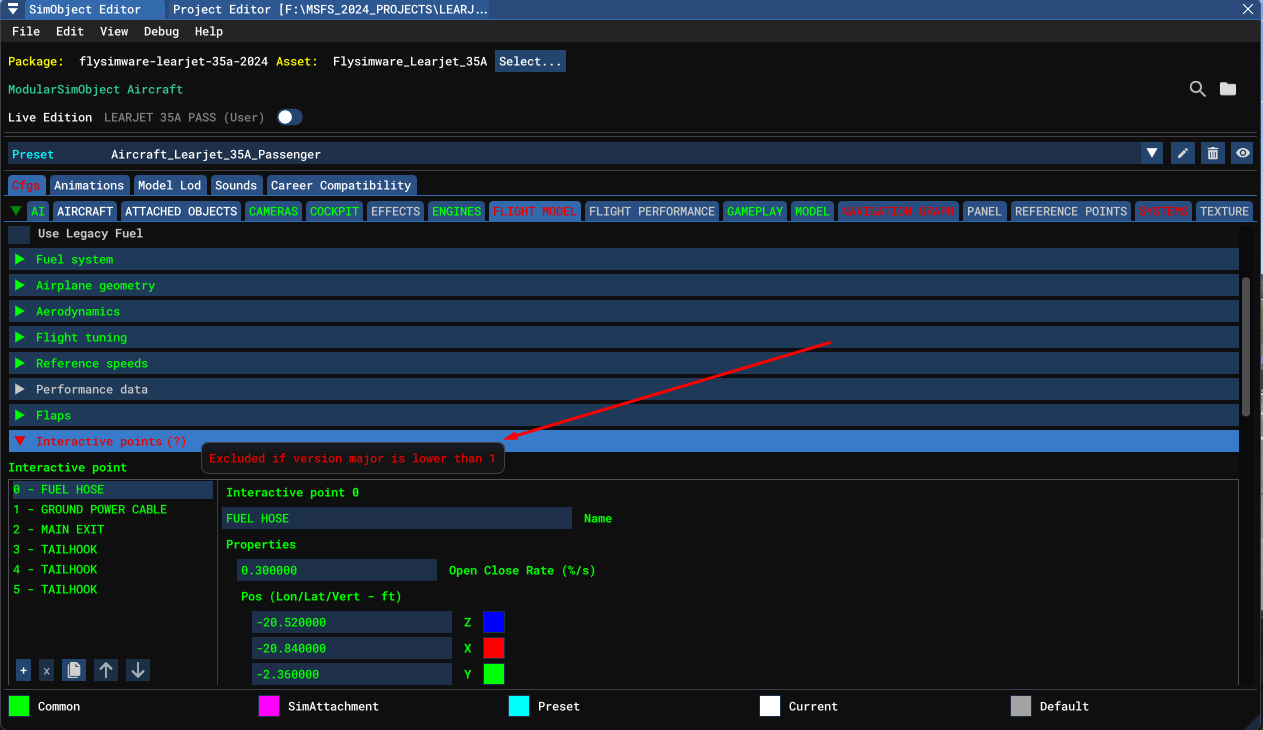
Task: Click the Name field containing FUEL HOSE
Action: point(397,518)
